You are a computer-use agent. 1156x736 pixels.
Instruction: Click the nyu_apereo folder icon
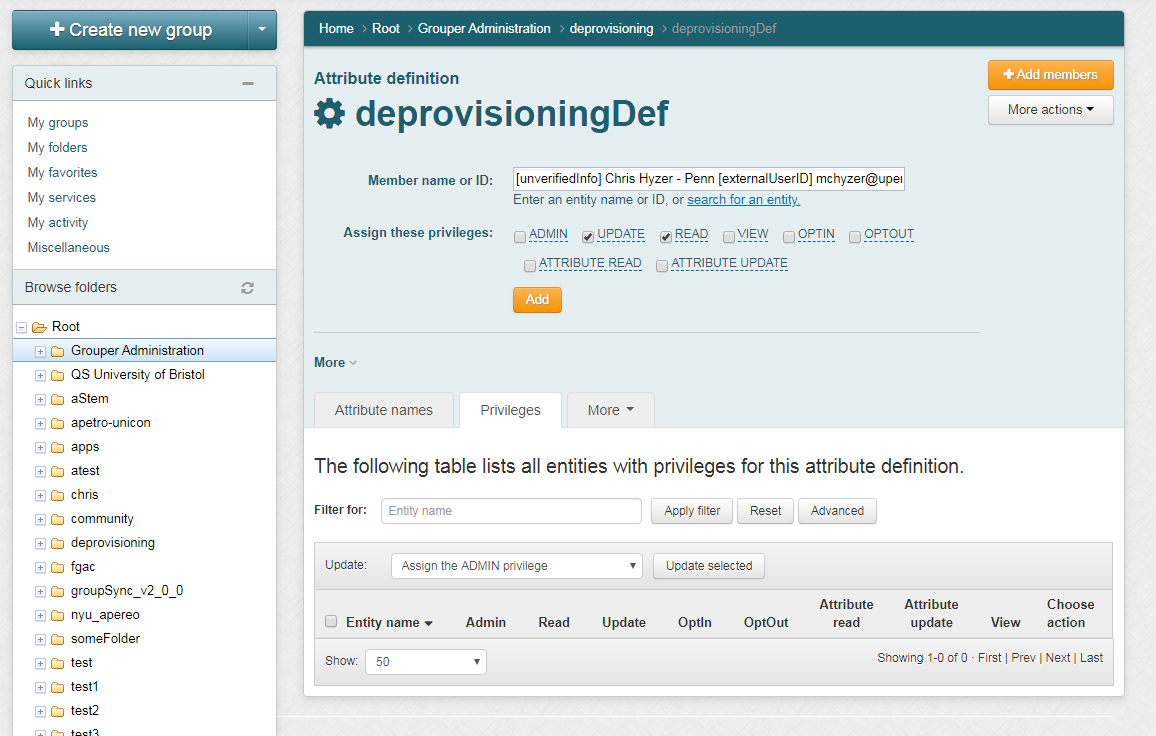(x=58, y=615)
